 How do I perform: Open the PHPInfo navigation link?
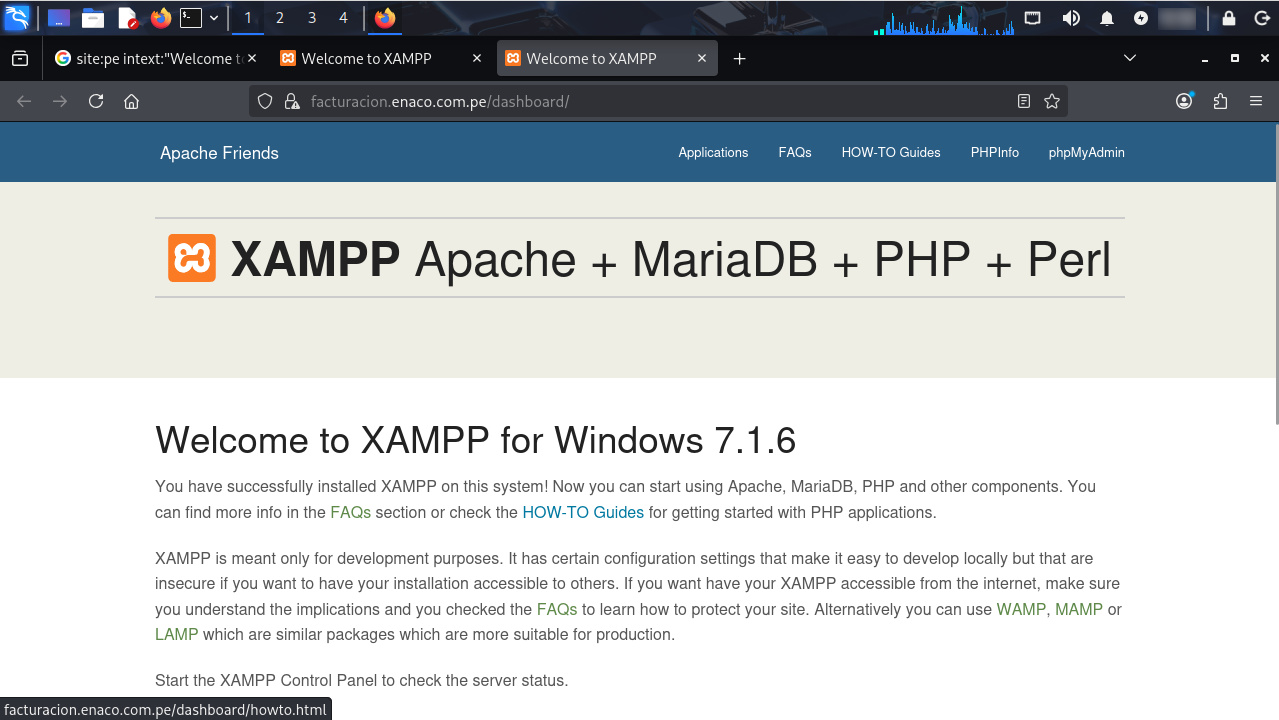click(x=994, y=153)
